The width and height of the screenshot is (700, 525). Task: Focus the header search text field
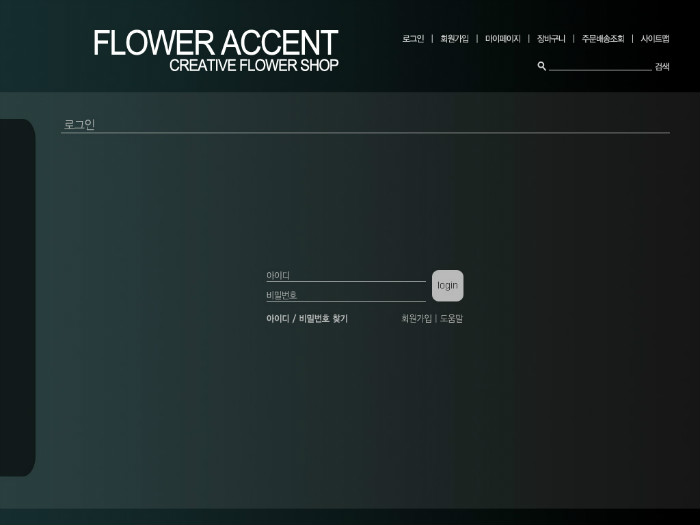tap(599, 66)
